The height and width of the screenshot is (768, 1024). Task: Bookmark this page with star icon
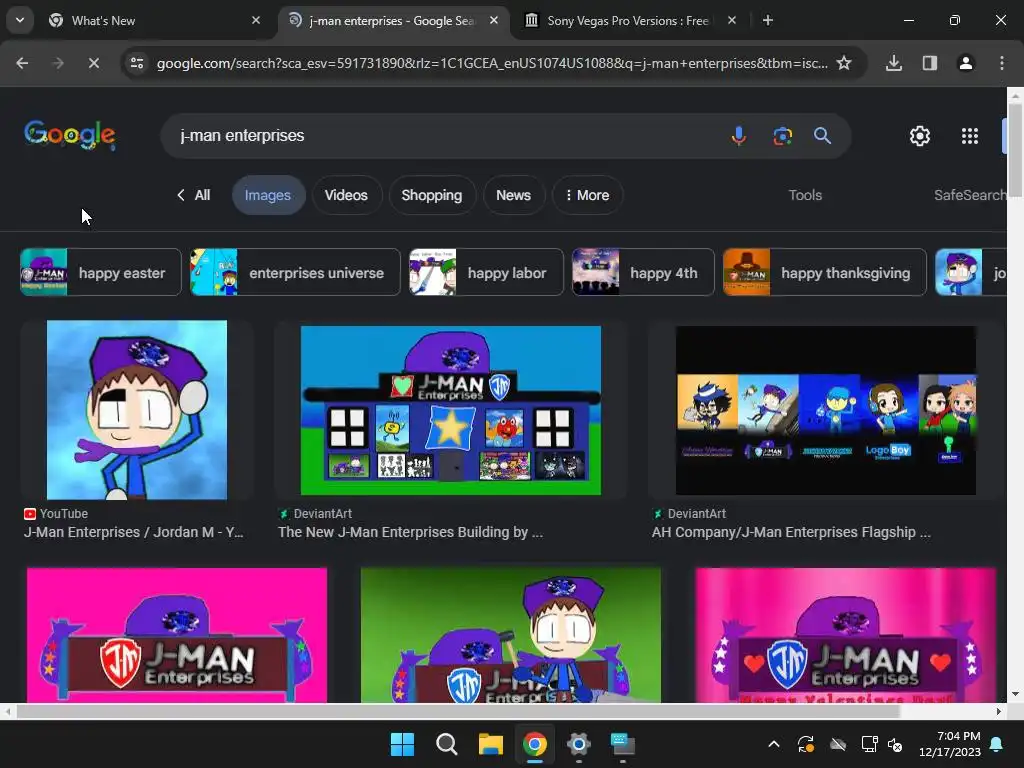(844, 63)
